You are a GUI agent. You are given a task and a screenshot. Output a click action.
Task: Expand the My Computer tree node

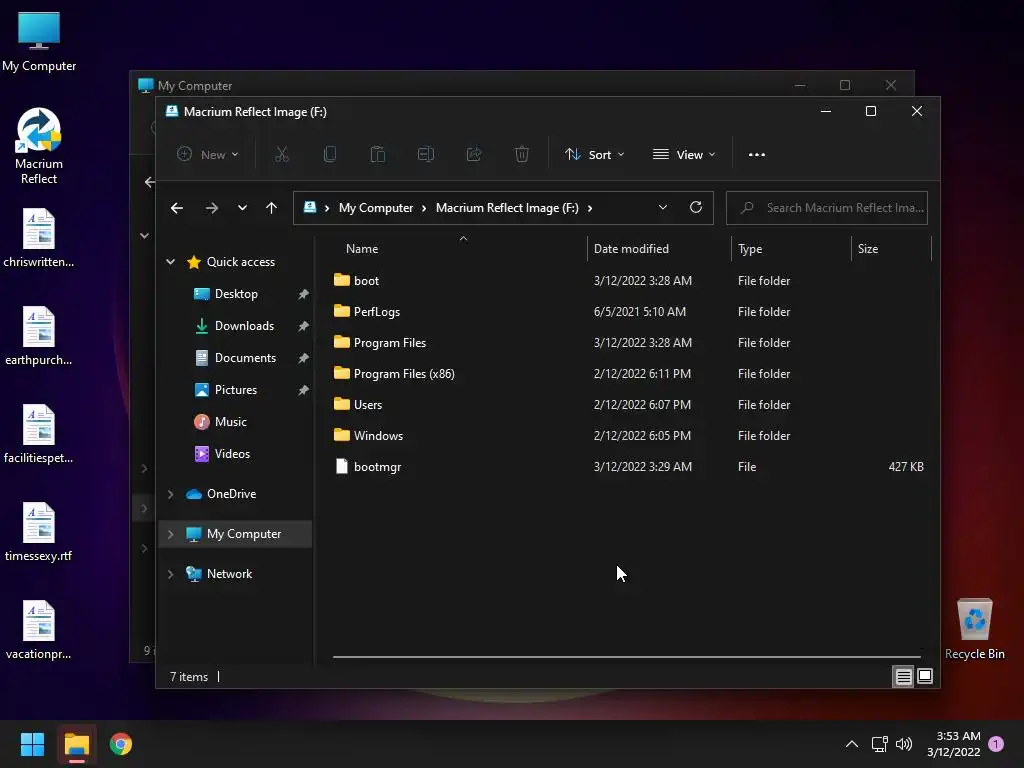click(x=170, y=534)
